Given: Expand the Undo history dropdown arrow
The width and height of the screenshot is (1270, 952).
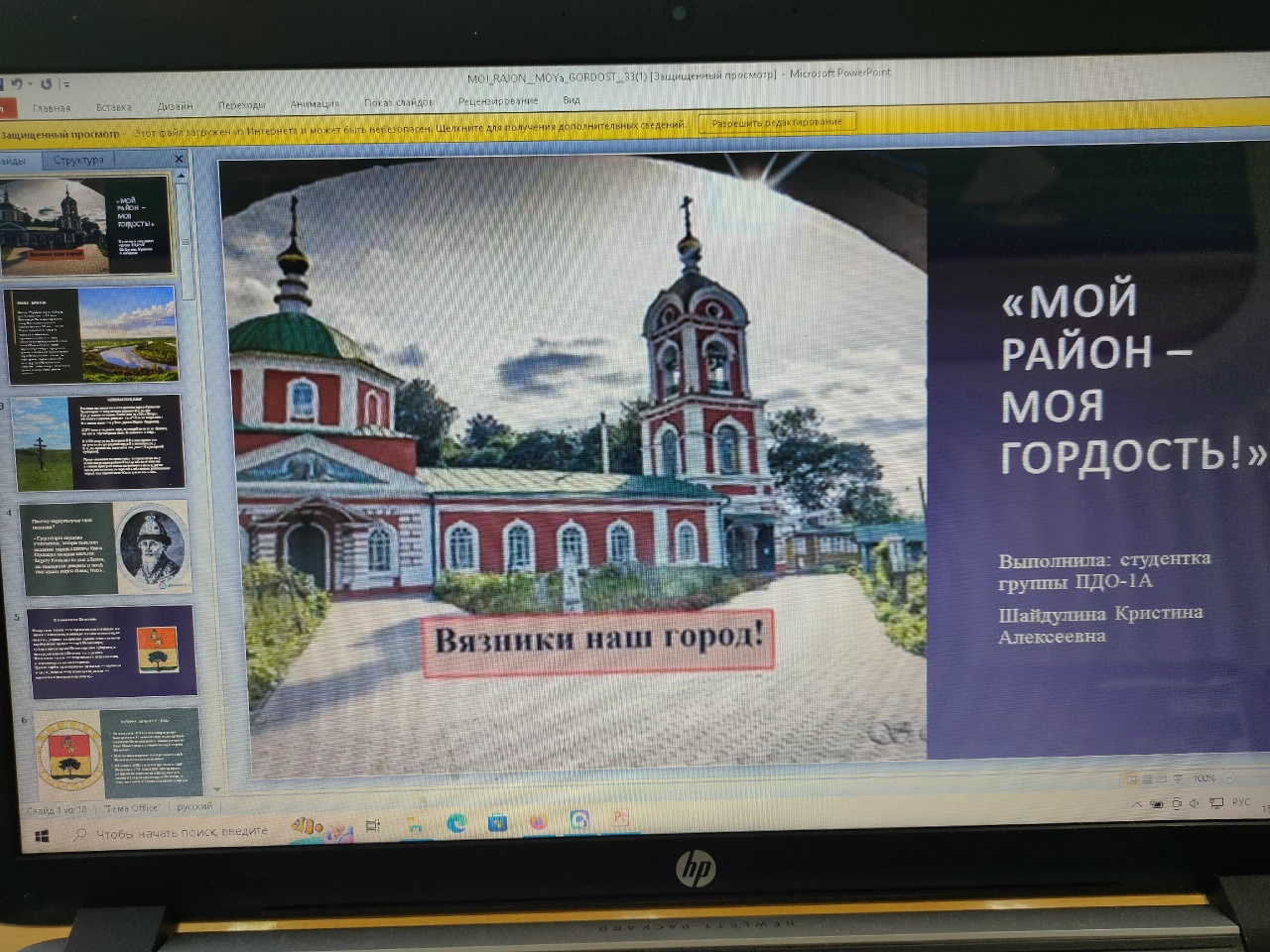Looking at the screenshot, I should coord(30,84).
